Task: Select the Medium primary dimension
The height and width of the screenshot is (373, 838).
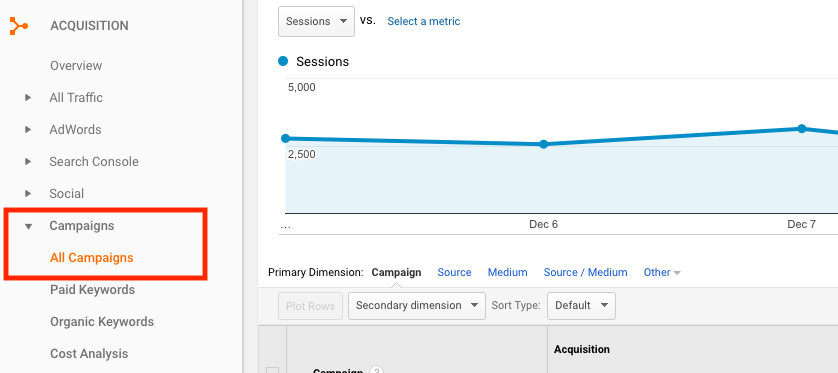Action: 508,273
